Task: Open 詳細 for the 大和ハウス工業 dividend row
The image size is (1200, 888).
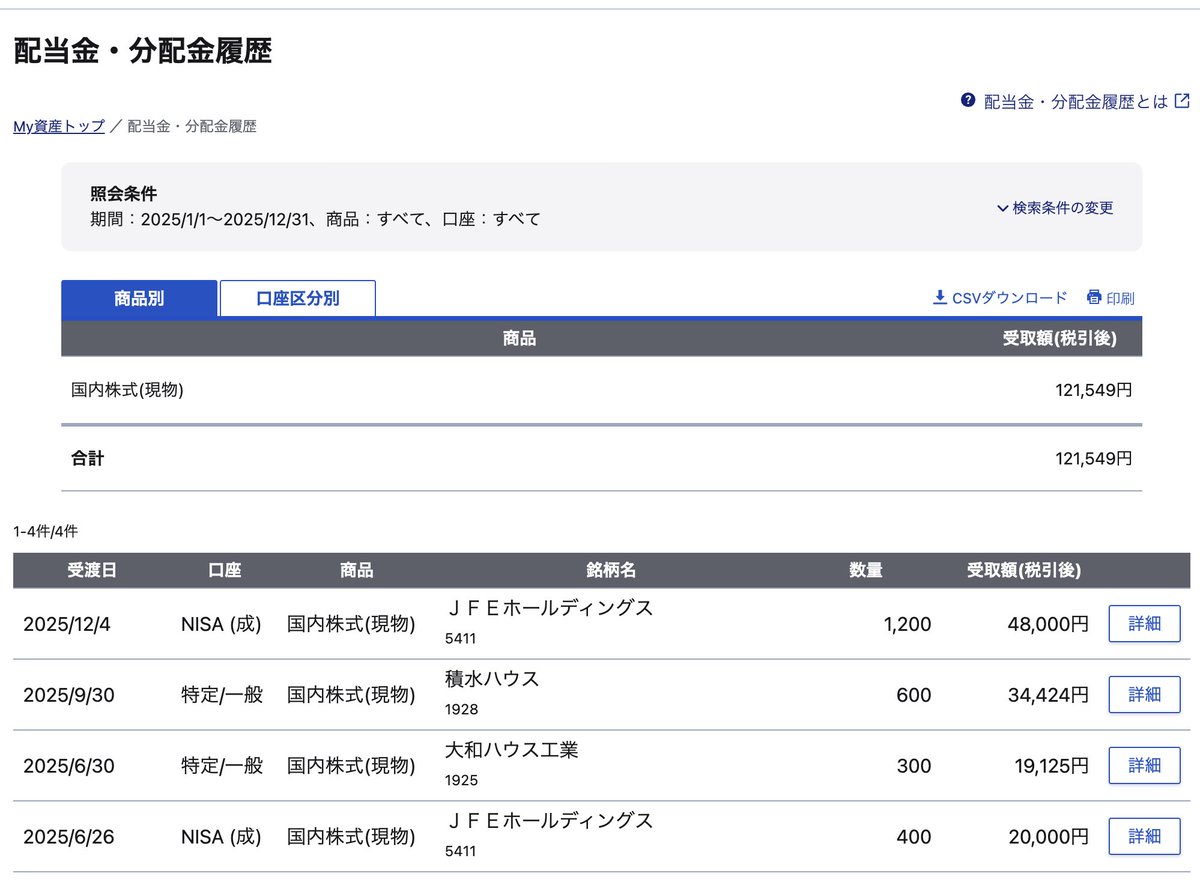Action: click(1144, 765)
